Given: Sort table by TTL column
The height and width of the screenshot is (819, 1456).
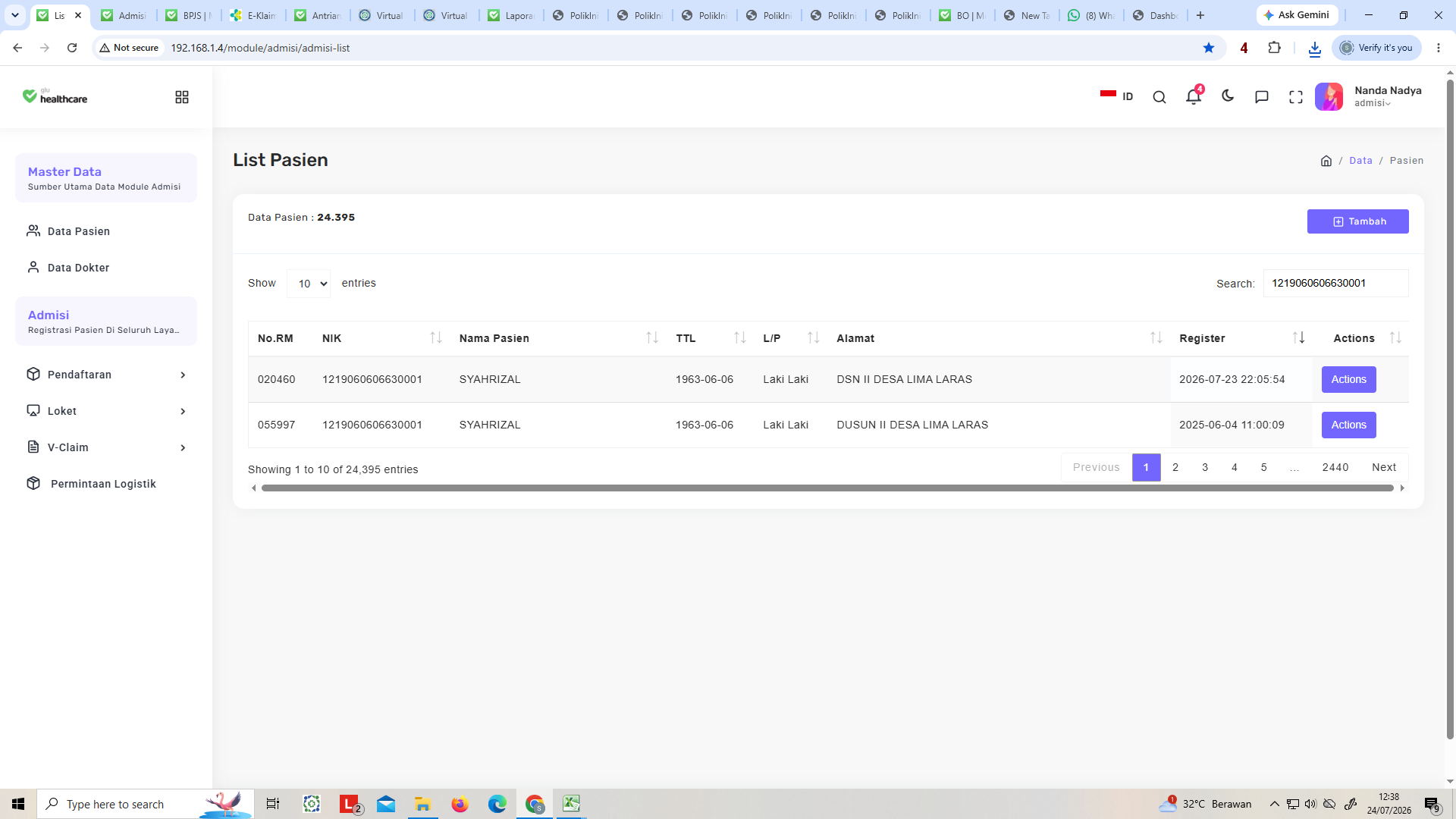Looking at the screenshot, I should click(x=711, y=338).
